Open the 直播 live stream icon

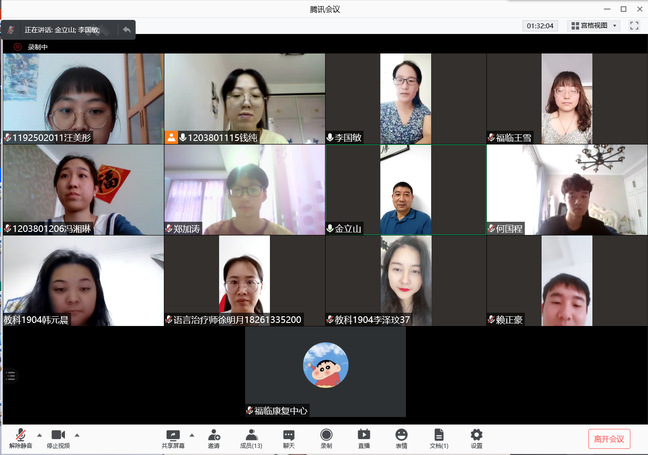[x=364, y=437]
